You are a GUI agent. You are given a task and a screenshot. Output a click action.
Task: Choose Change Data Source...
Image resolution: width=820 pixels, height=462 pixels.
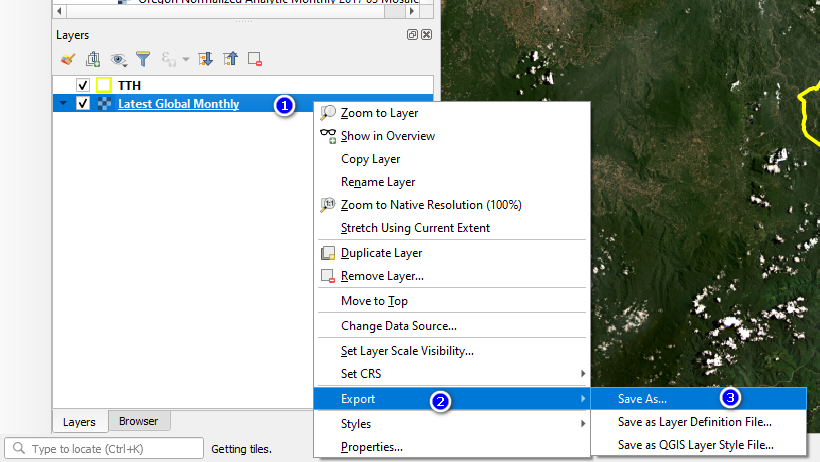click(x=452, y=326)
